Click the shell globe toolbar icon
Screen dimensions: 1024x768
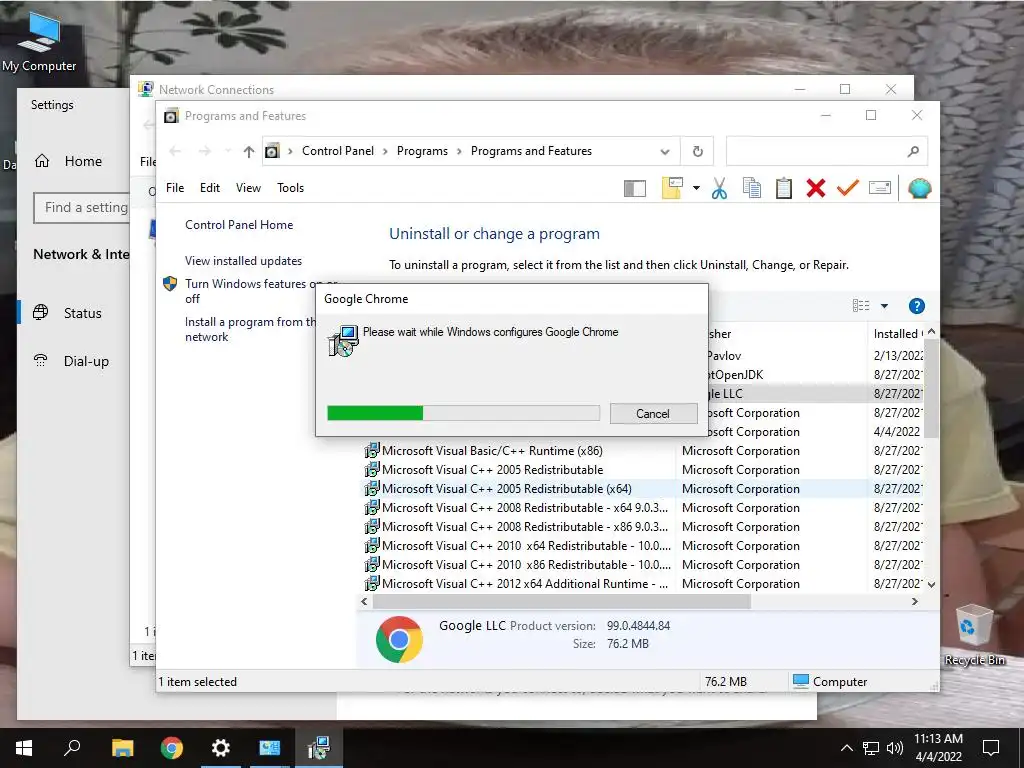[920, 188]
